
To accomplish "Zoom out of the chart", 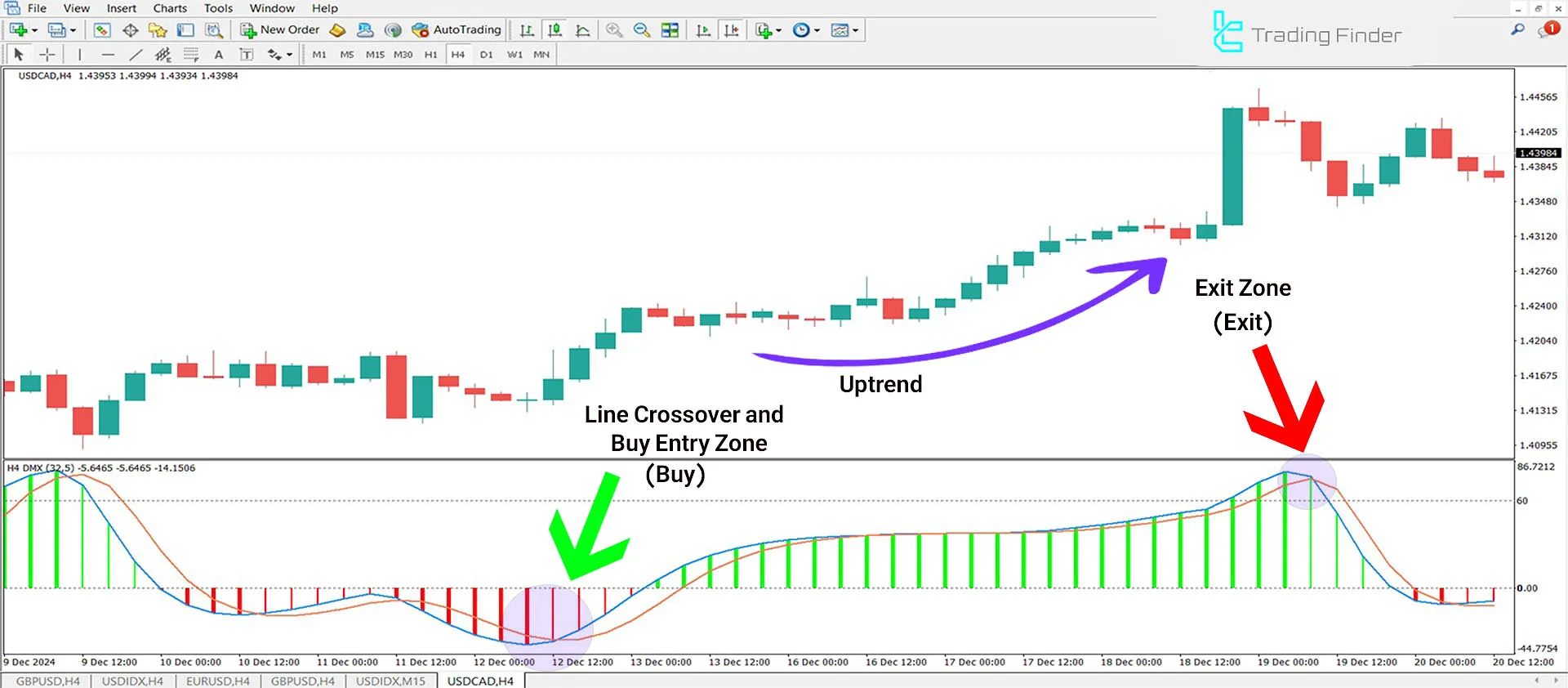I will tap(642, 30).
